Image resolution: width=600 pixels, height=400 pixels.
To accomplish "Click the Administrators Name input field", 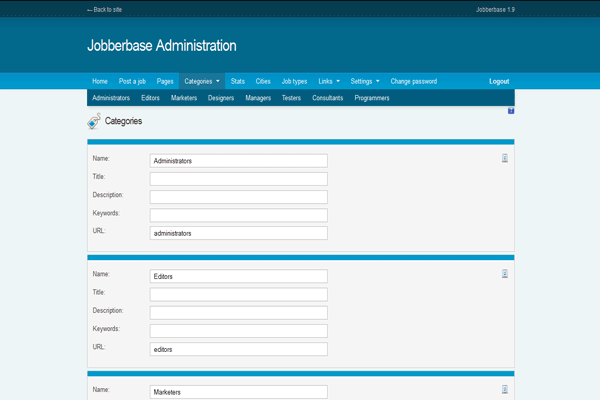I will pyautogui.click(x=238, y=161).
